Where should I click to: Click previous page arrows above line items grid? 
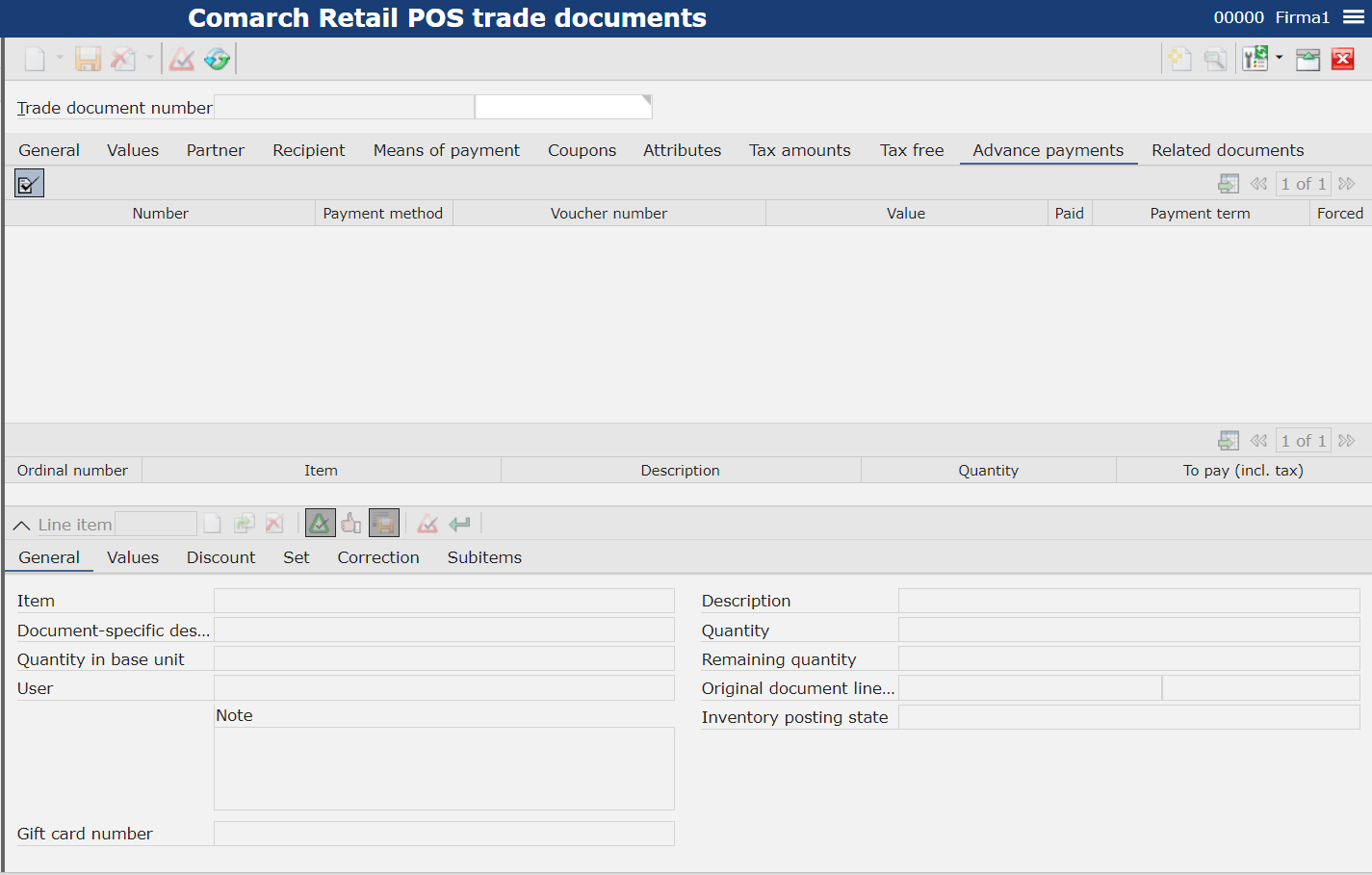(x=1258, y=441)
